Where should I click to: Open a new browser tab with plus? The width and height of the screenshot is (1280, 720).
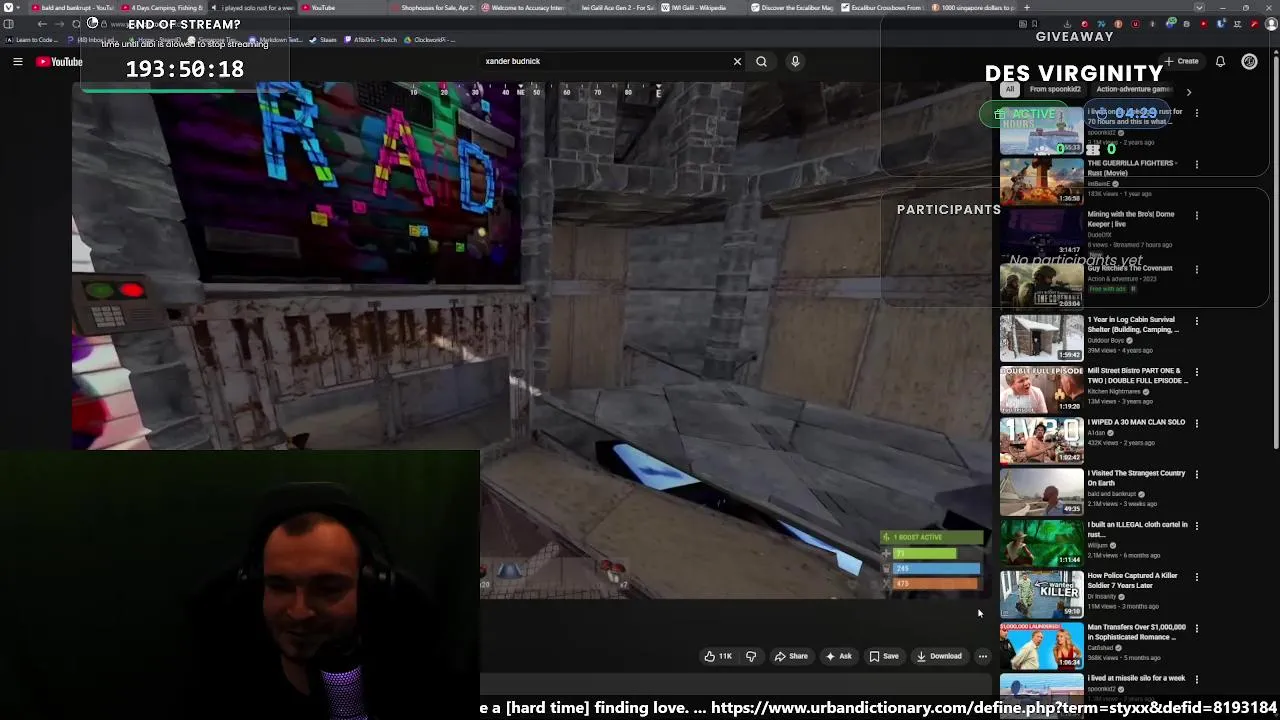pos(1026,8)
